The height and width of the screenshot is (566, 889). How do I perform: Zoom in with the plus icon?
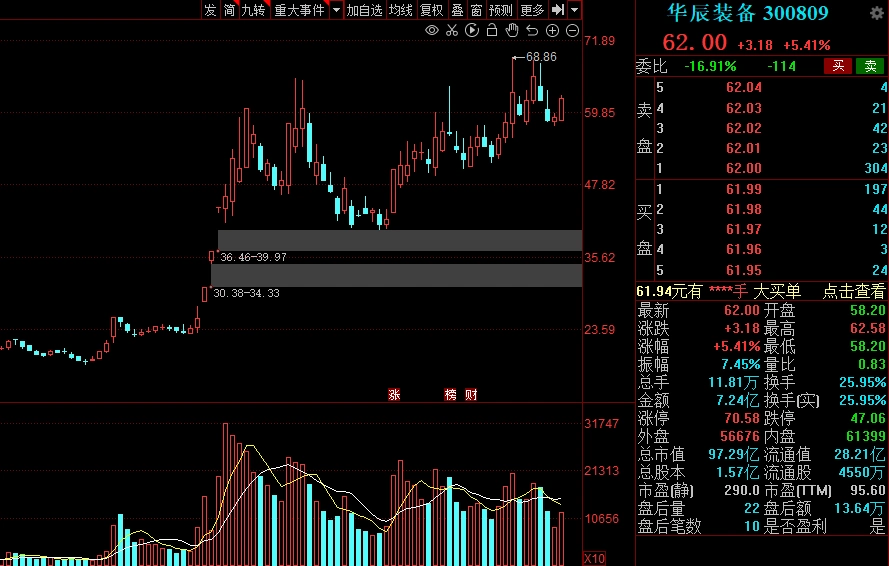[552, 31]
